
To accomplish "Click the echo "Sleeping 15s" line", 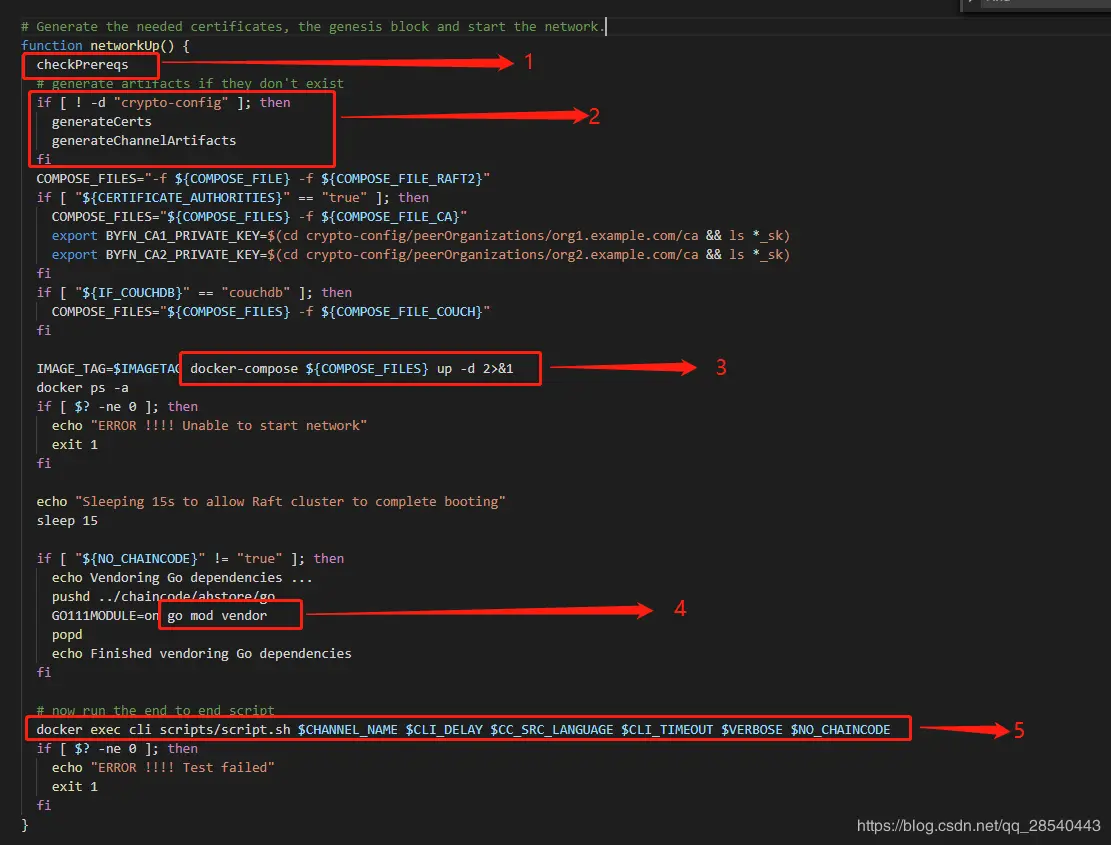I will 271,501.
